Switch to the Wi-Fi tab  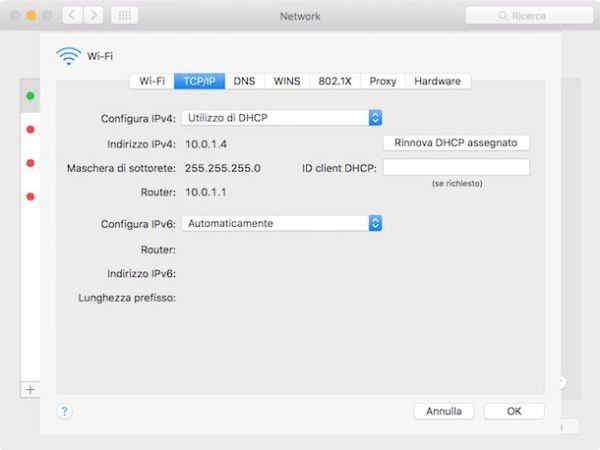(152, 81)
